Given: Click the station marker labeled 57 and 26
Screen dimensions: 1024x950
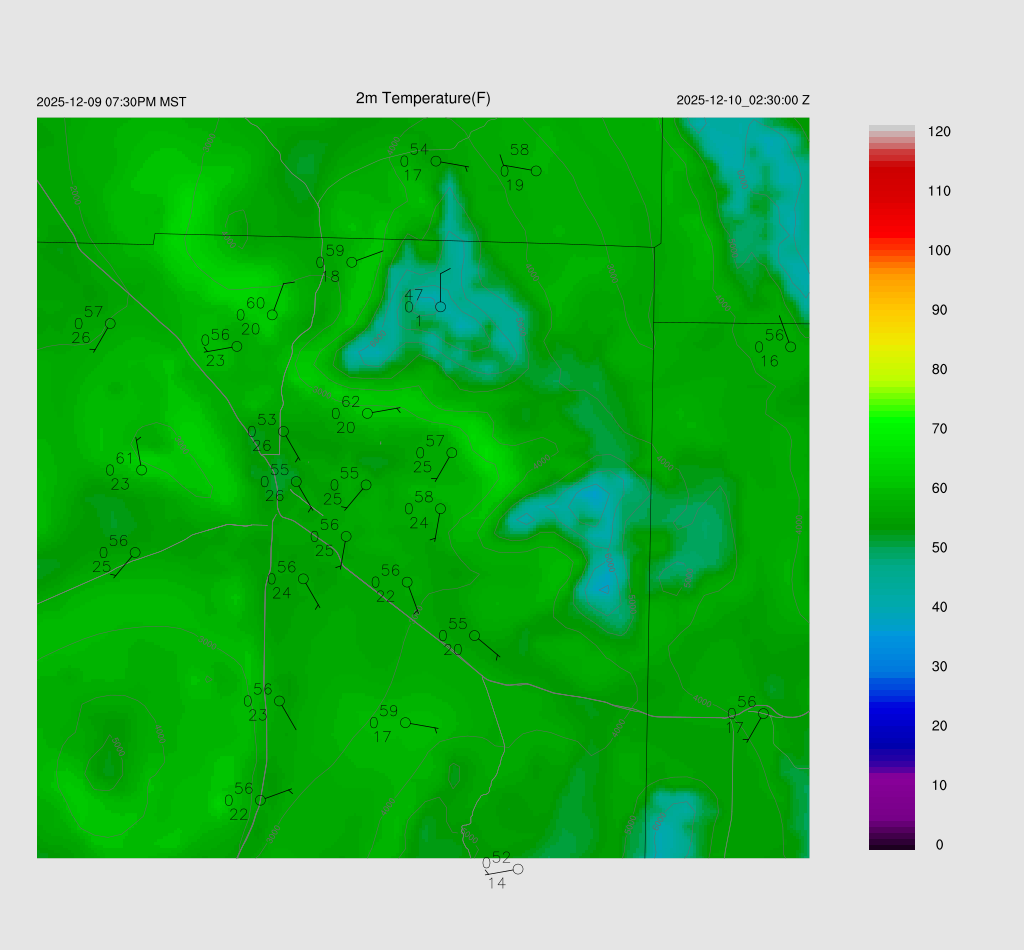Looking at the screenshot, I should (x=110, y=323).
